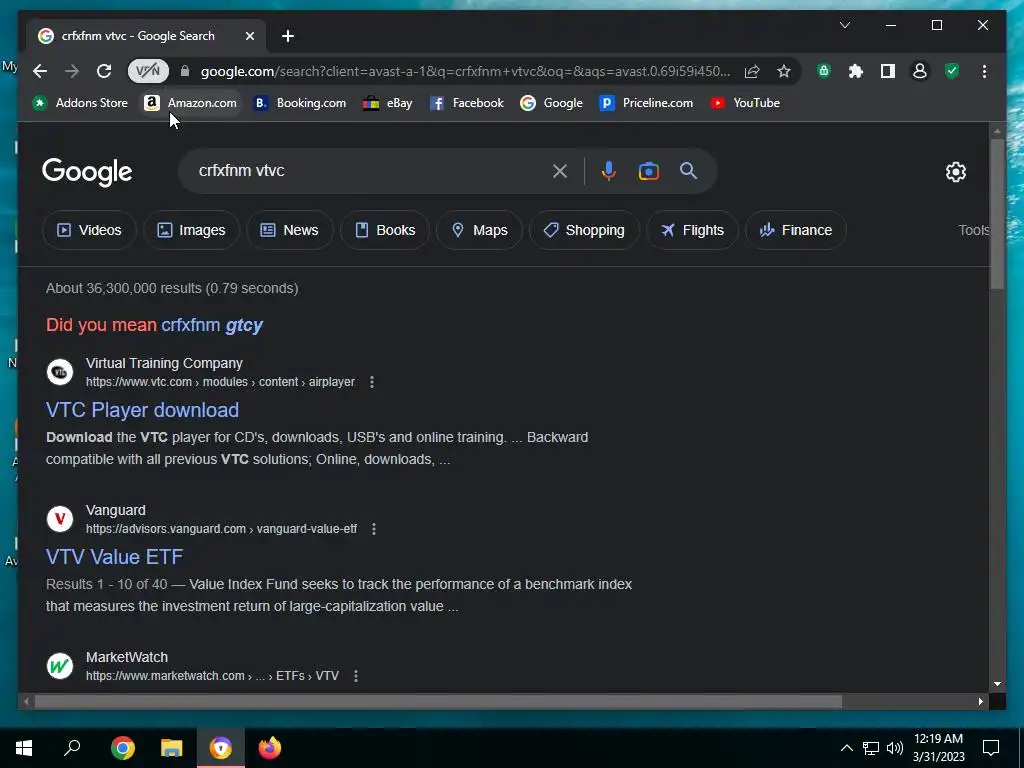Open the Google bookmark
The height and width of the screenshot is (768, 1024).
coord(551,103)
